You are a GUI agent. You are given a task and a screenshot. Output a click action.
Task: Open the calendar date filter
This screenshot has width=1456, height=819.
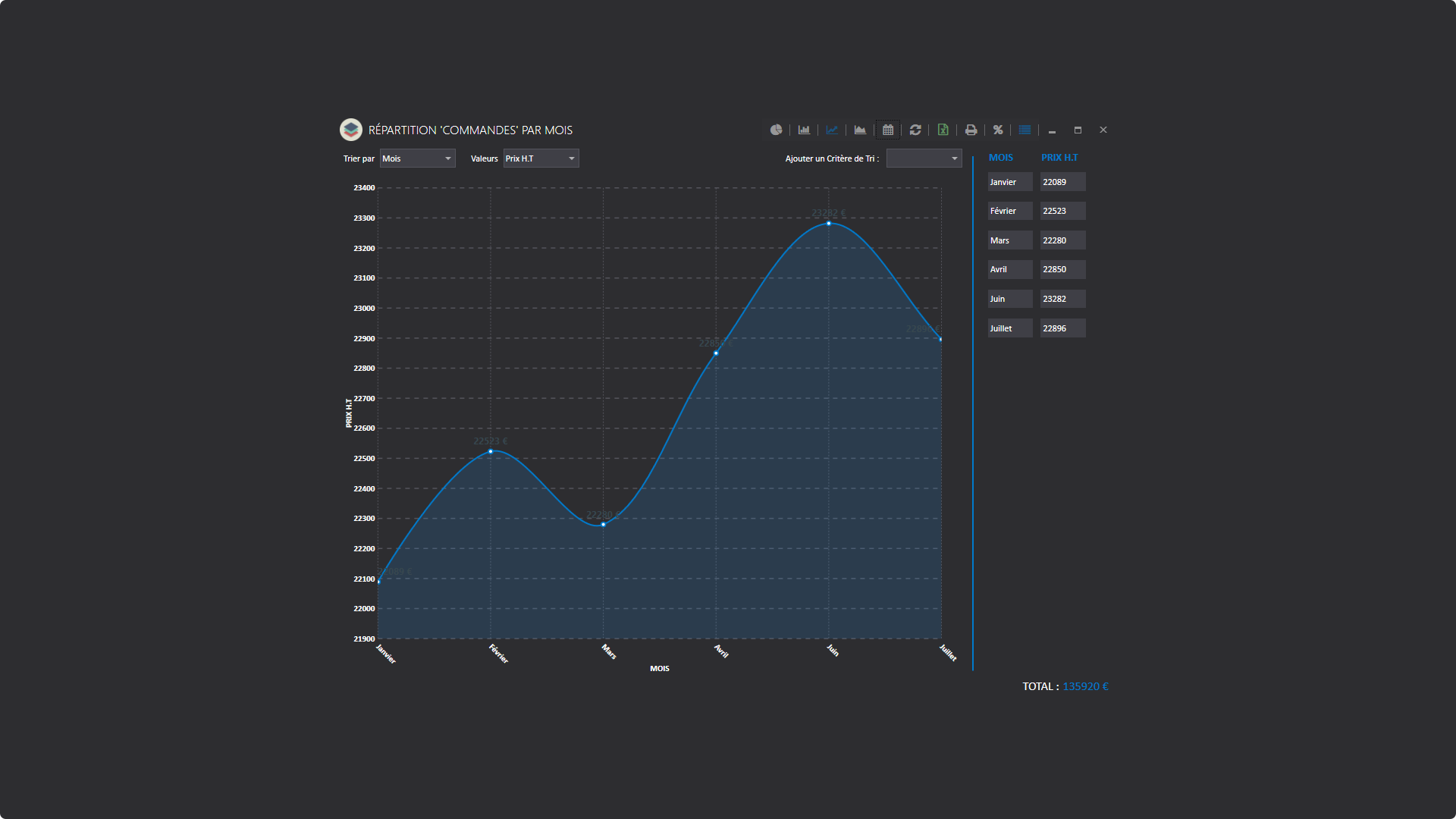pos(888,130)
